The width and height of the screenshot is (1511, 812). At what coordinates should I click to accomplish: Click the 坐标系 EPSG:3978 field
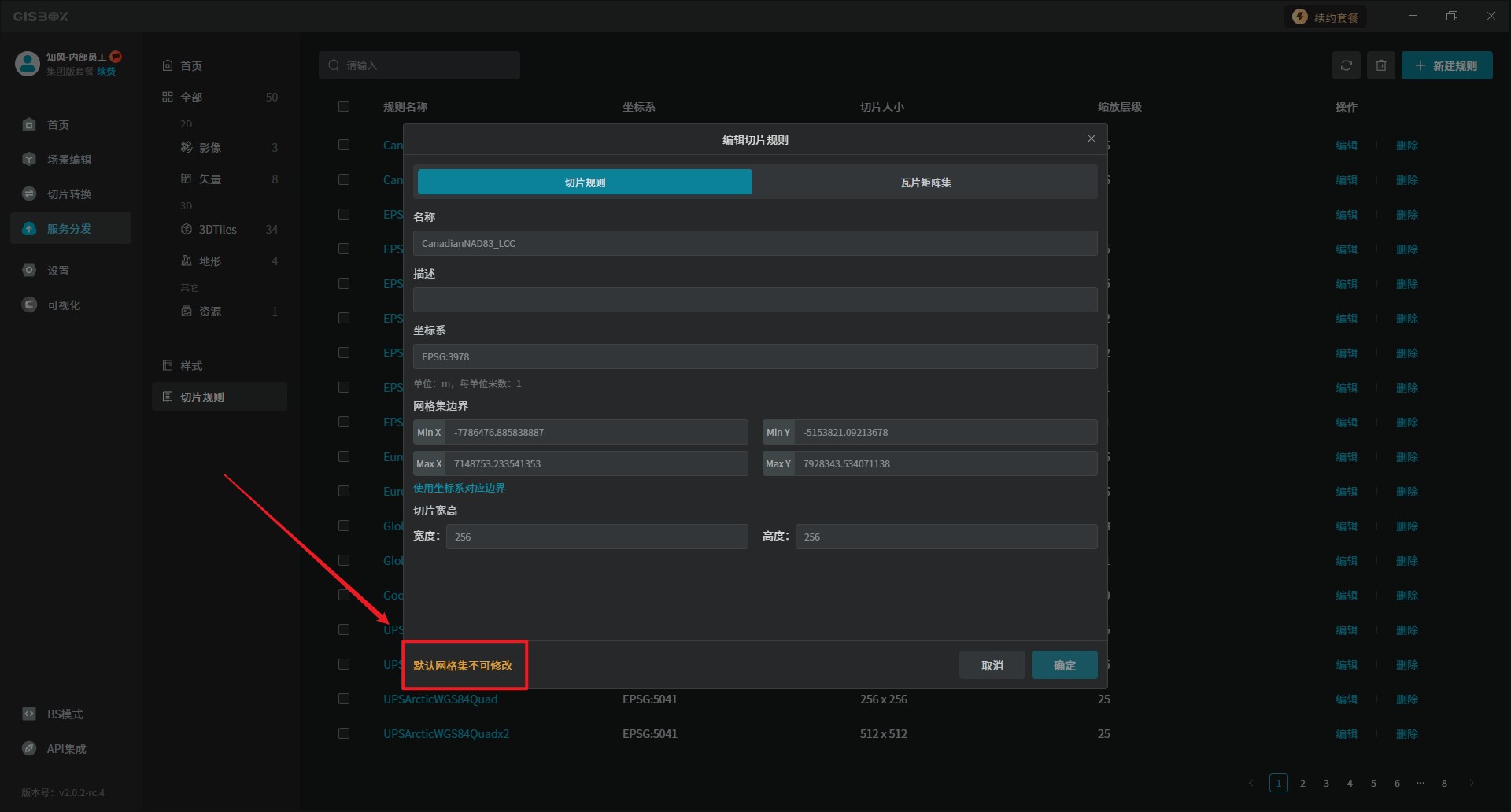pyautogui.click(x=755, y=356)
